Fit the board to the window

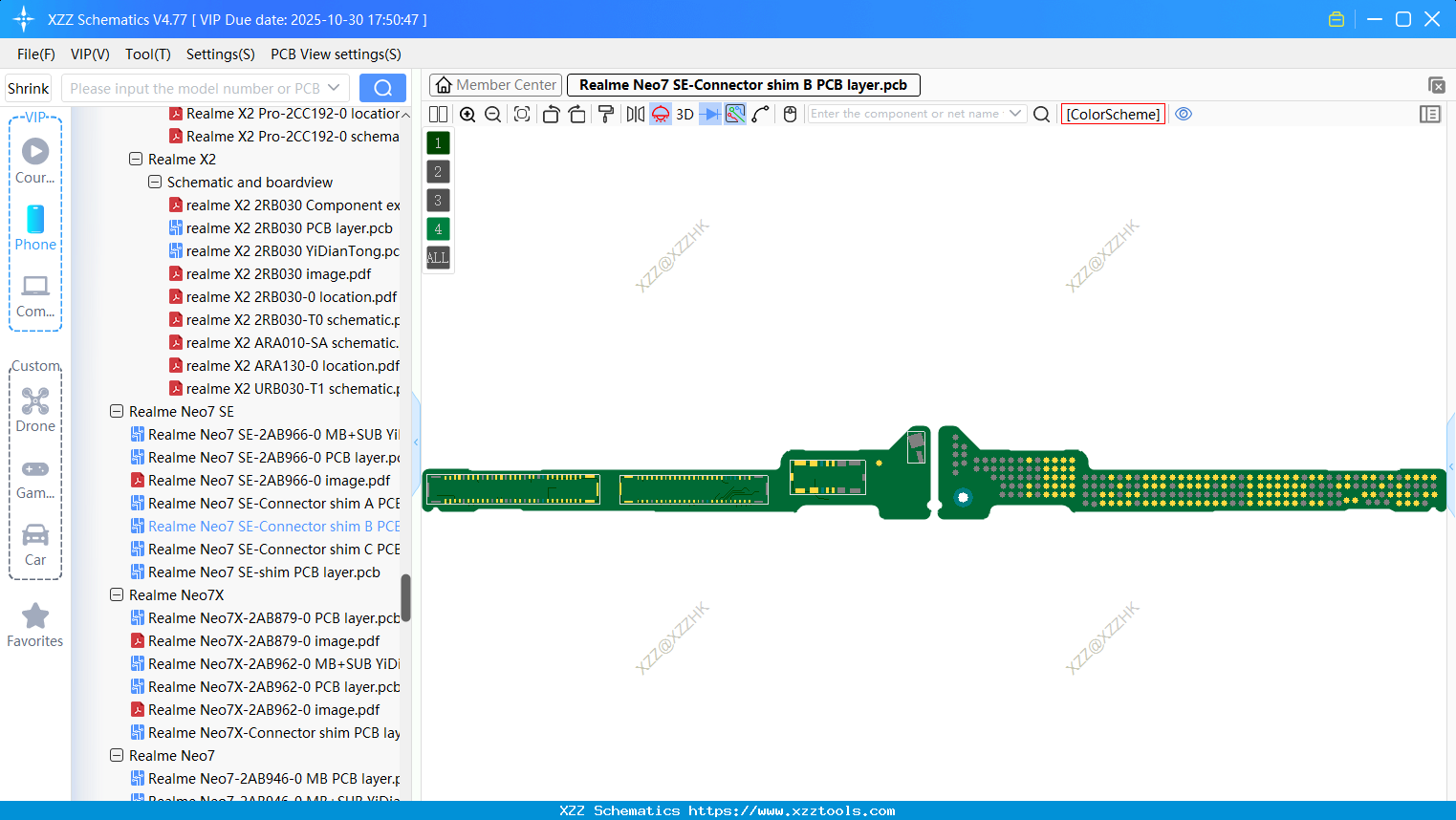(x=522, y=115)
